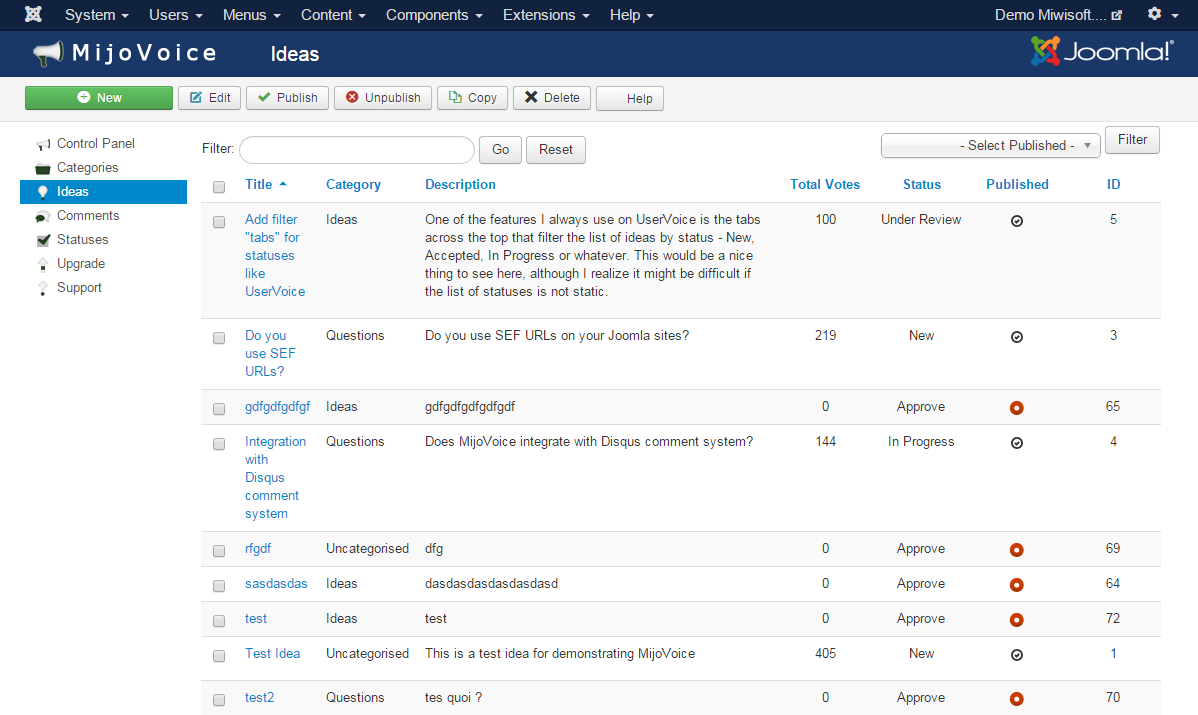Check the box for Do you use SEF URLs
1198x715 pixels.
click(x=219, y=338)
